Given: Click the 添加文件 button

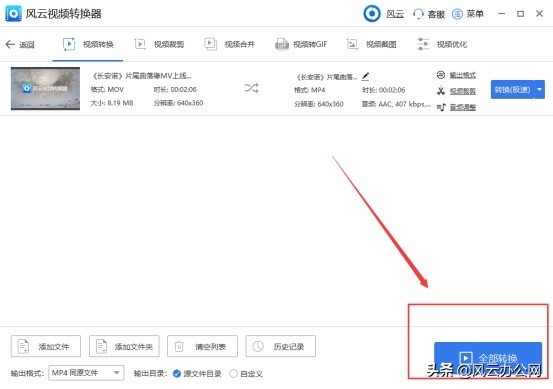Looking at the screenshot, I should (46, 346).
